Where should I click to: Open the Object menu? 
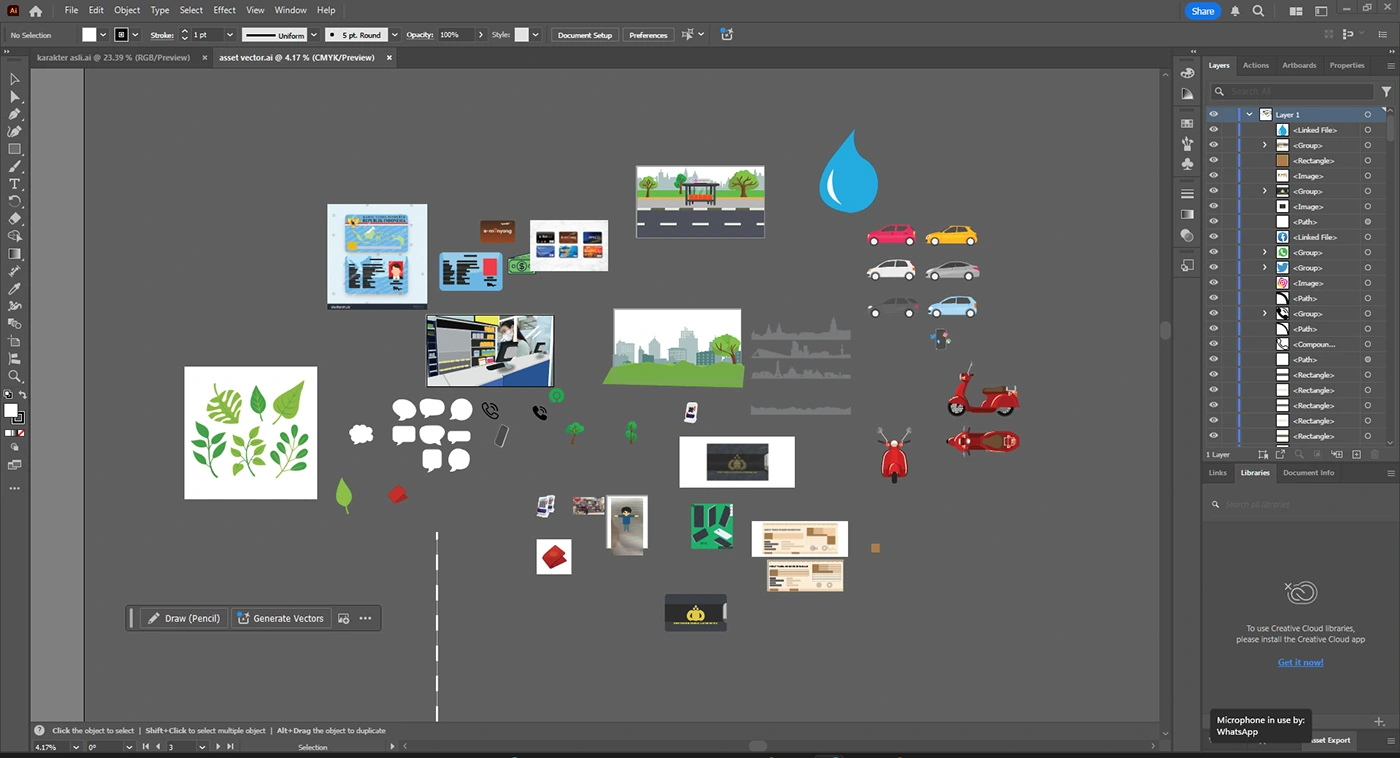[127, 10]
